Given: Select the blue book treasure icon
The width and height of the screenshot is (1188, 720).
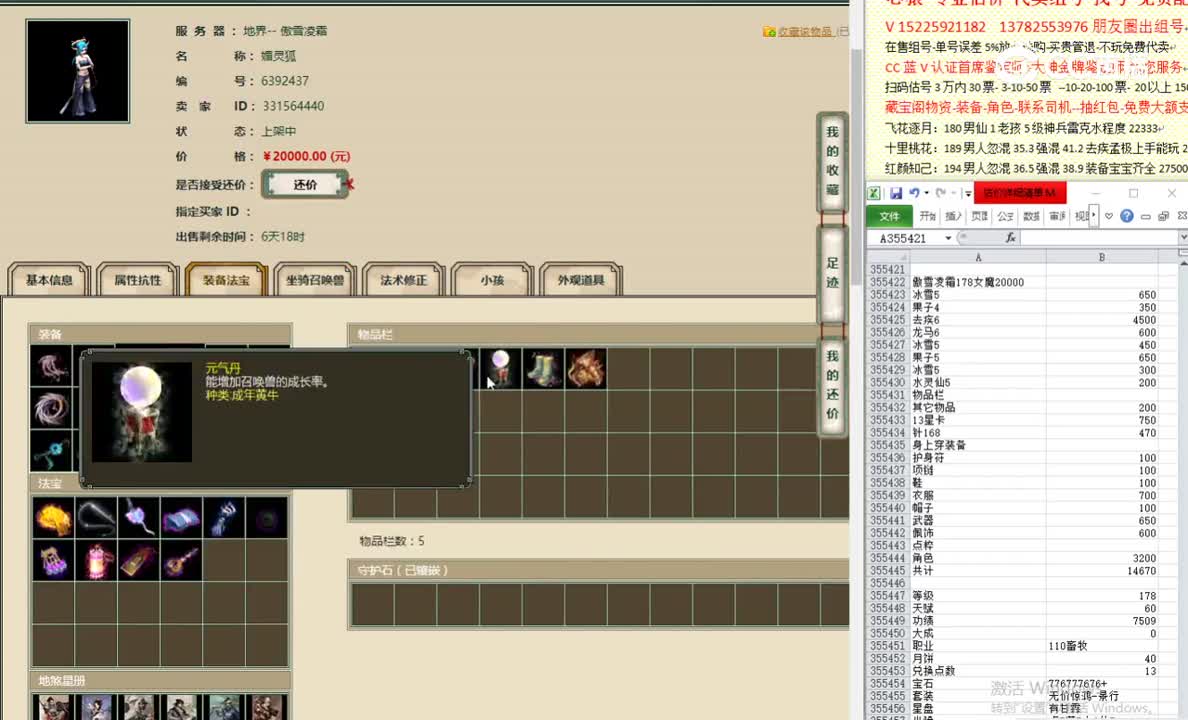Looking at the screenshot, I should click(x=181, y=518).
